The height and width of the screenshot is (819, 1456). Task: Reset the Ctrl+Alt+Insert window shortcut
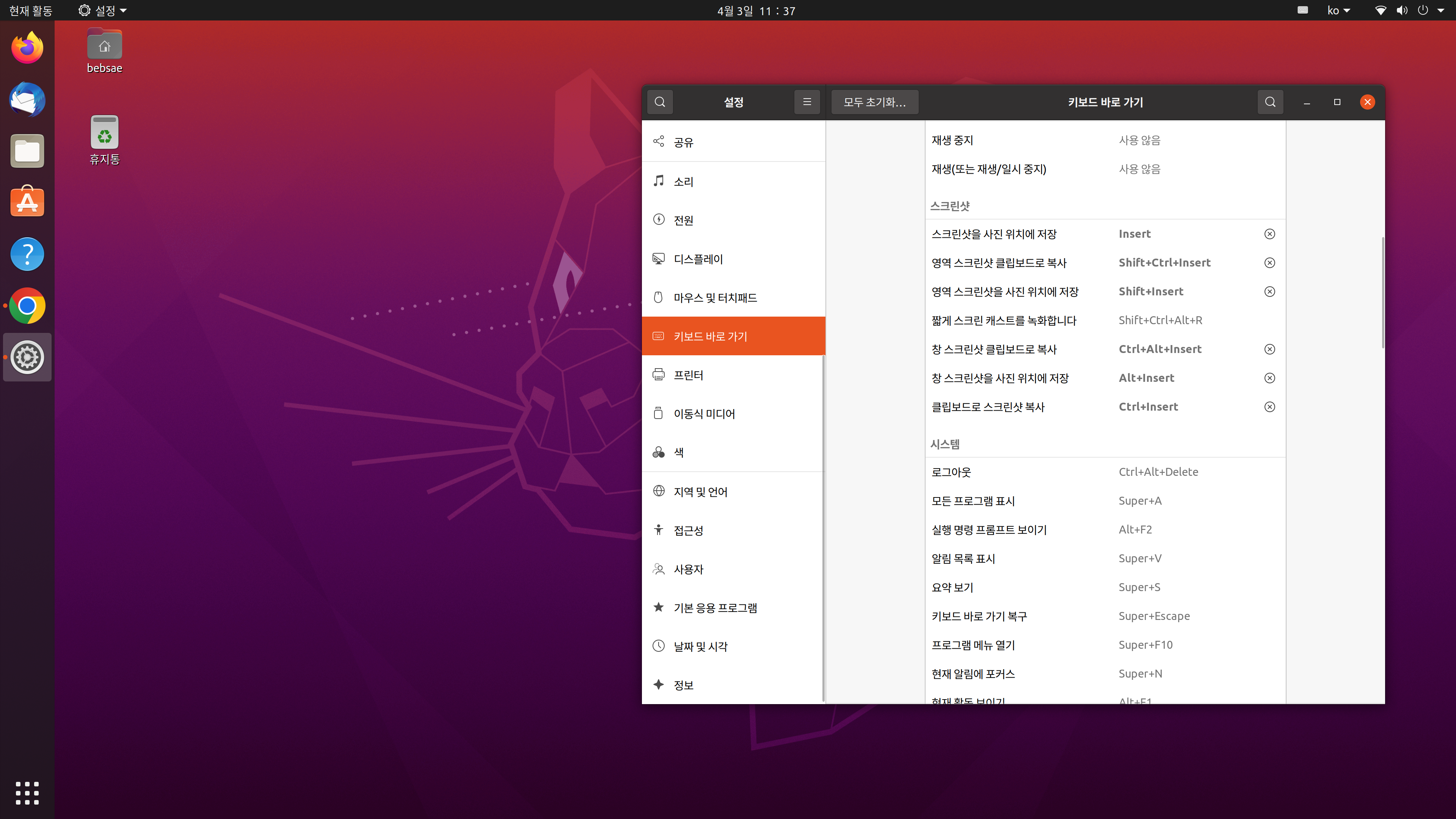pos(1269,349)
